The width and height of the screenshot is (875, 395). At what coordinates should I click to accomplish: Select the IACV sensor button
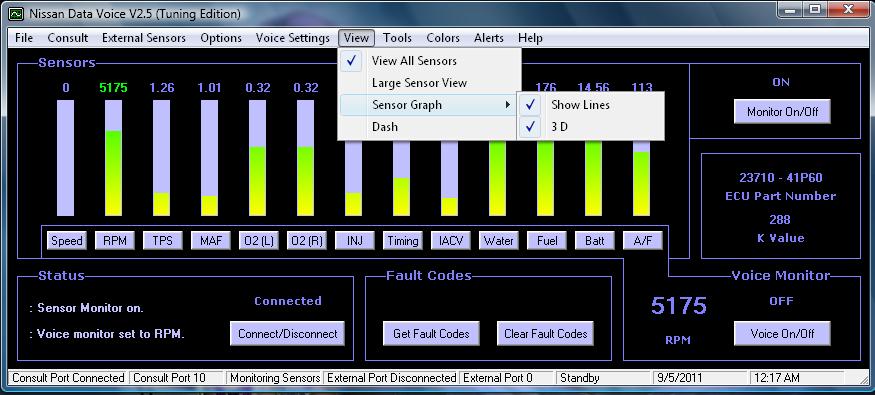tap(450, 241)
